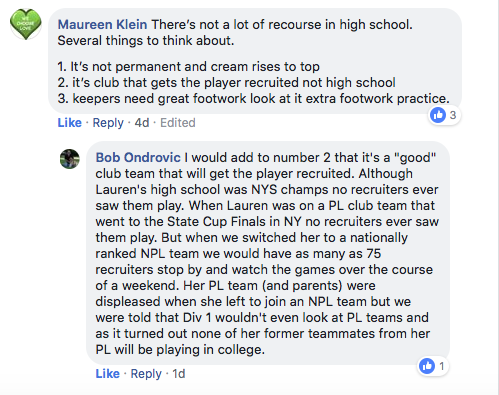Click Bob's closing line 'PL will be playing in college'
Viewport: 499px width, 395px height.
coord(180,350)
